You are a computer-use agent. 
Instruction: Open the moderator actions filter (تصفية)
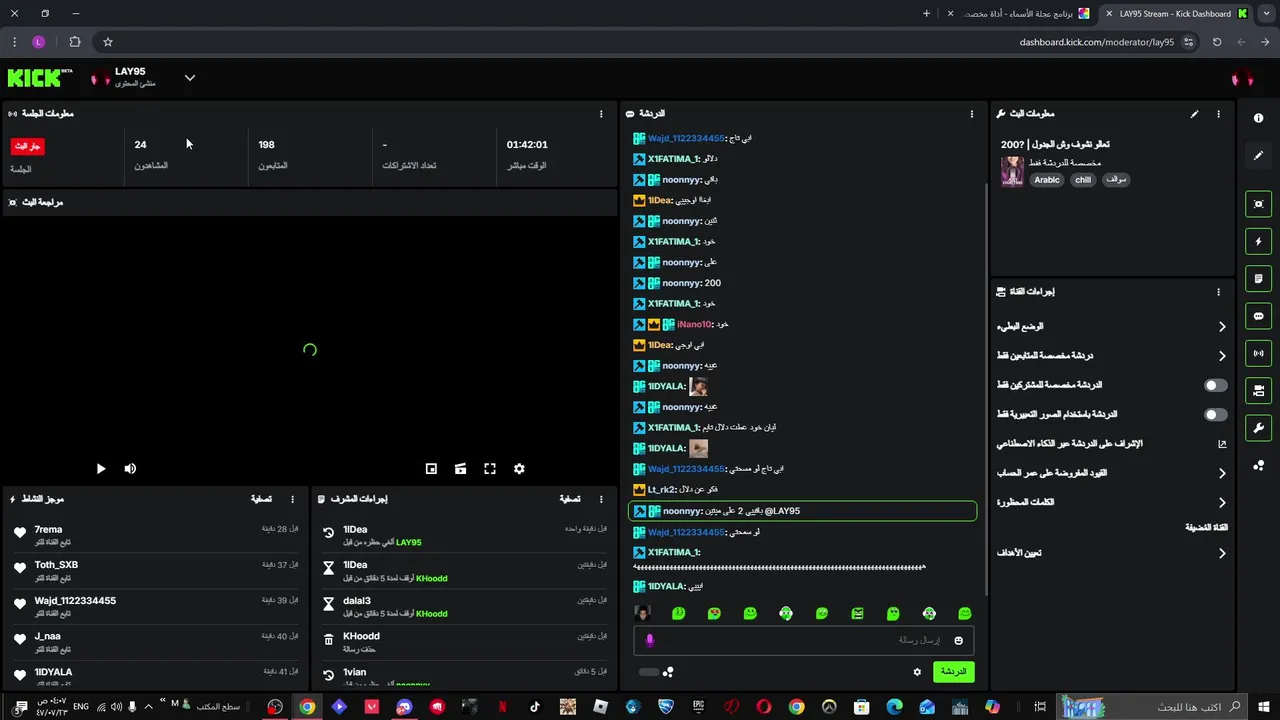pyautogui.click(x=569, y=499)
